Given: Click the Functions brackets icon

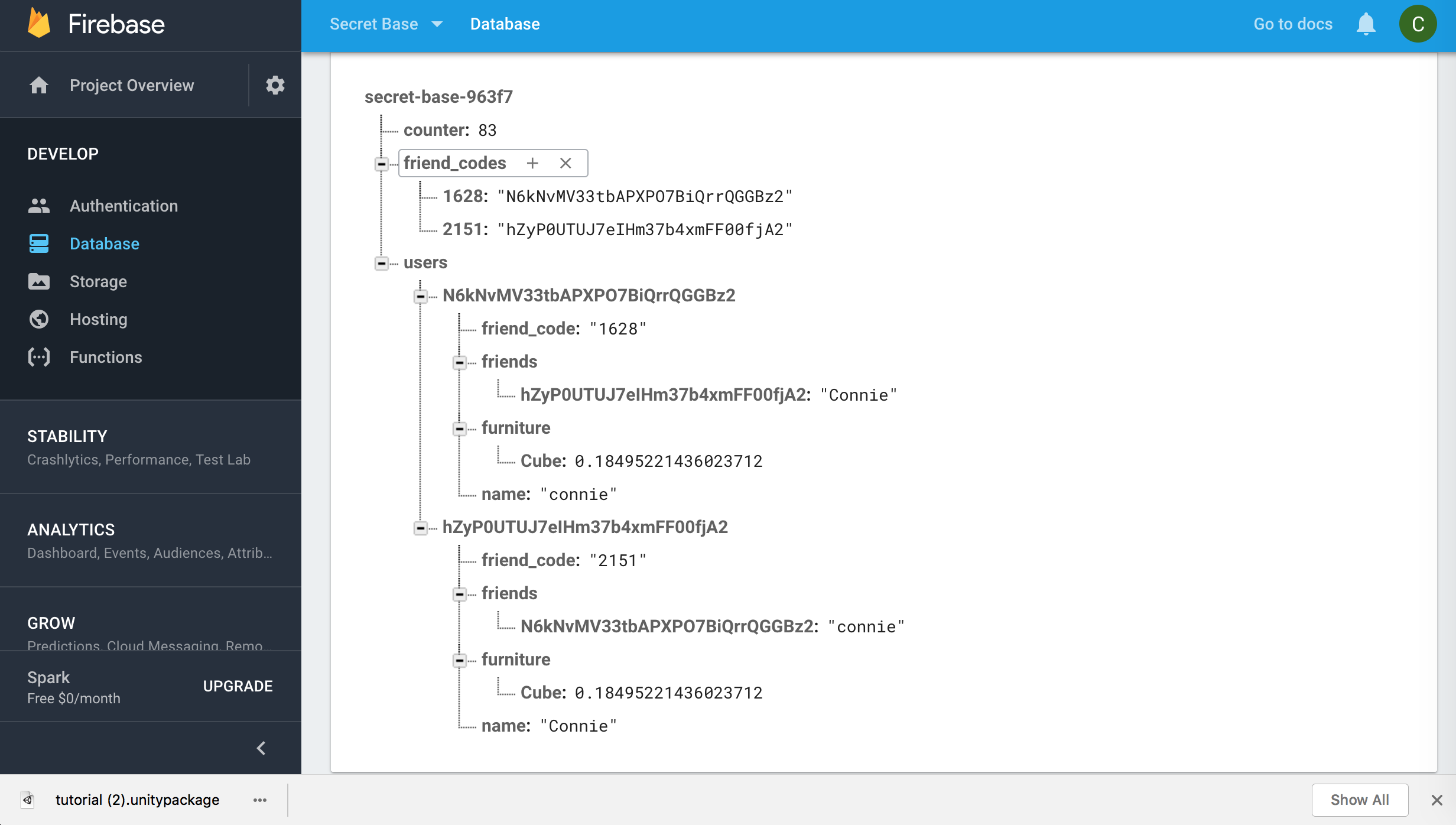Looking at the screenshot, I should pos(39,357).
